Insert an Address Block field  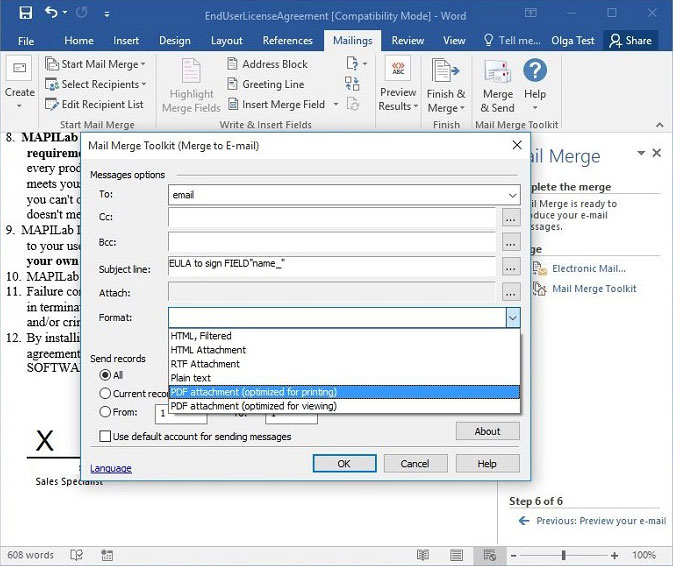pyautogui.click(x=267, y=64)
